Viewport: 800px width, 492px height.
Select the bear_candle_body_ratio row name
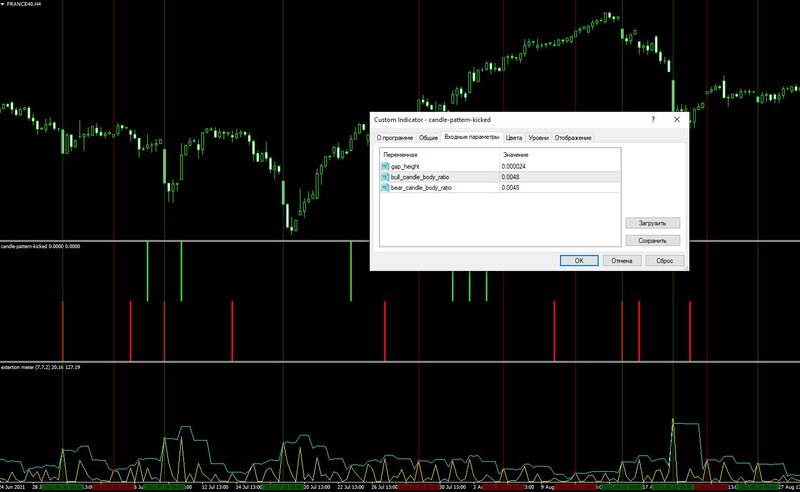coord(421,188)
